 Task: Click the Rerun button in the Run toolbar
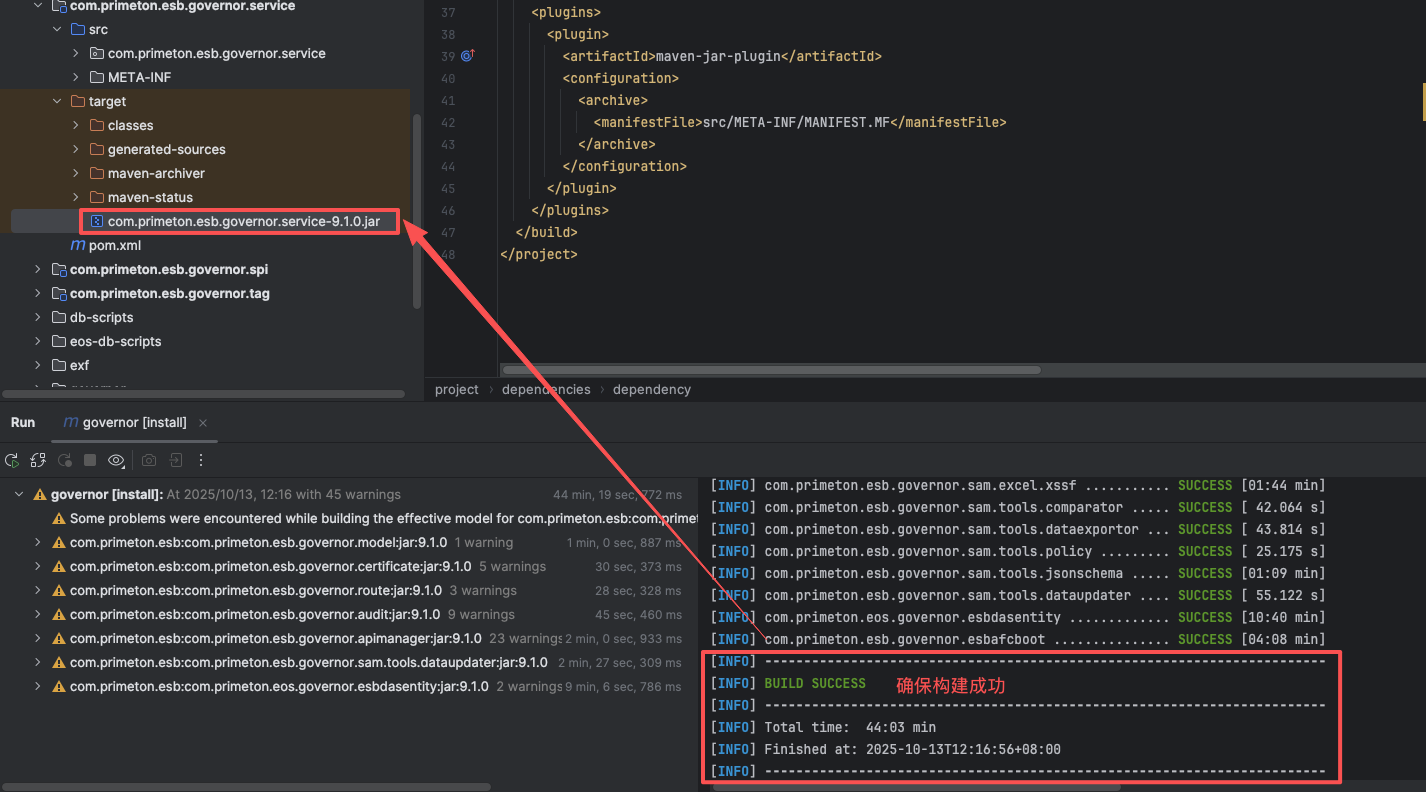12,460
